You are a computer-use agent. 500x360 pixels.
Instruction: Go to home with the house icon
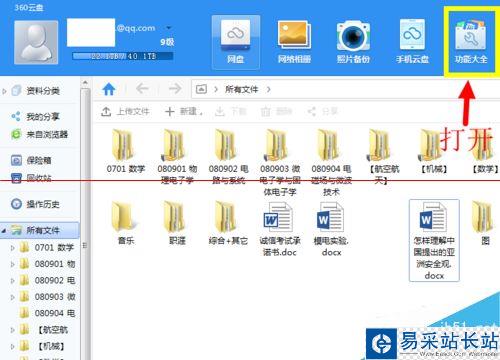(109, 89)
